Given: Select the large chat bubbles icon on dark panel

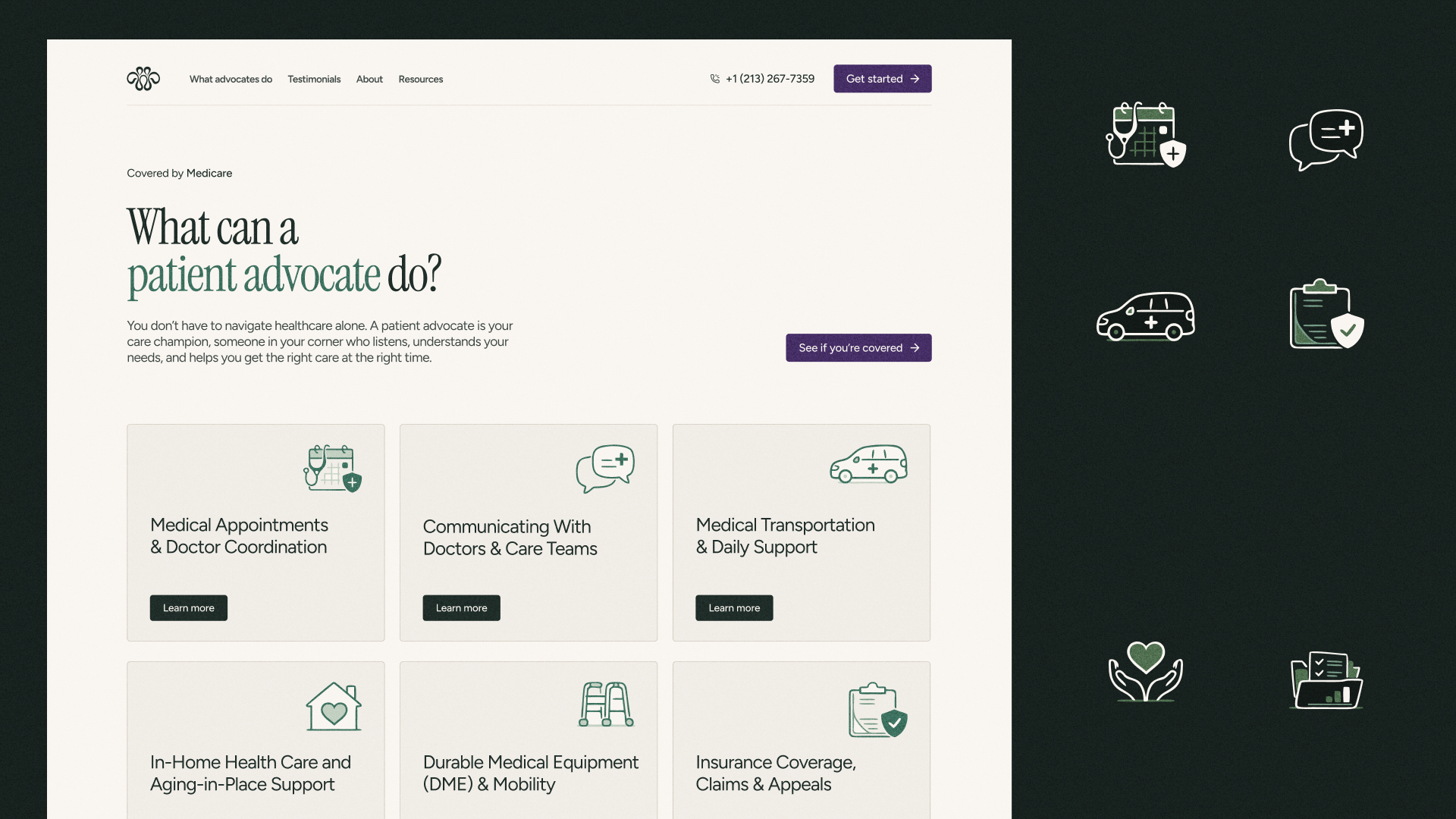Looking at the screenshot, I should (x=1326, y=140).
